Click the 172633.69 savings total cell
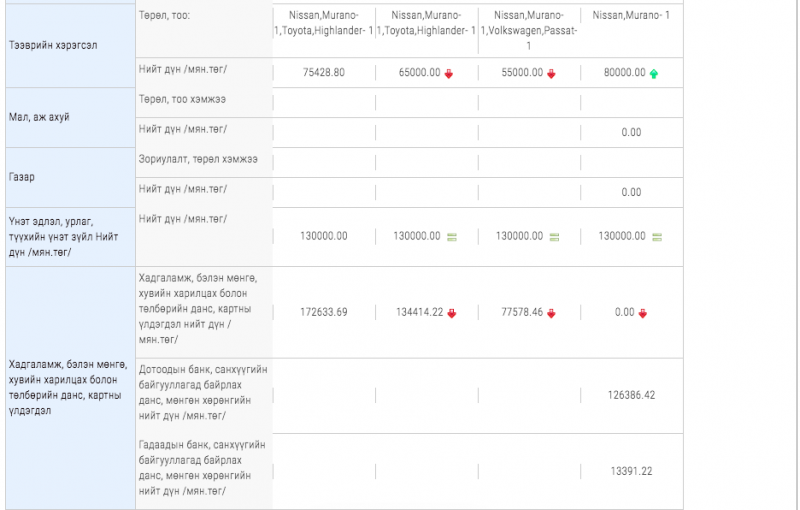The height and width of the screenshot is (510, 800). [x=323, y=312]
